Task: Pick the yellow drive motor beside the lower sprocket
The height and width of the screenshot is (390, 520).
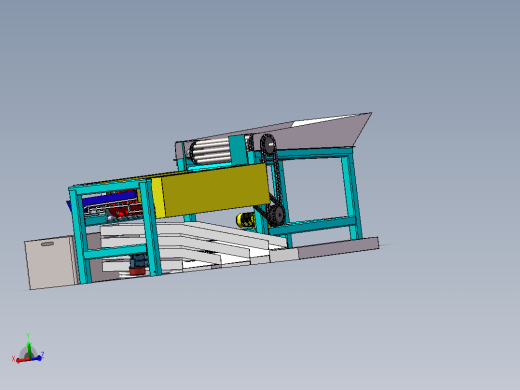Action: tap(246, 220)
